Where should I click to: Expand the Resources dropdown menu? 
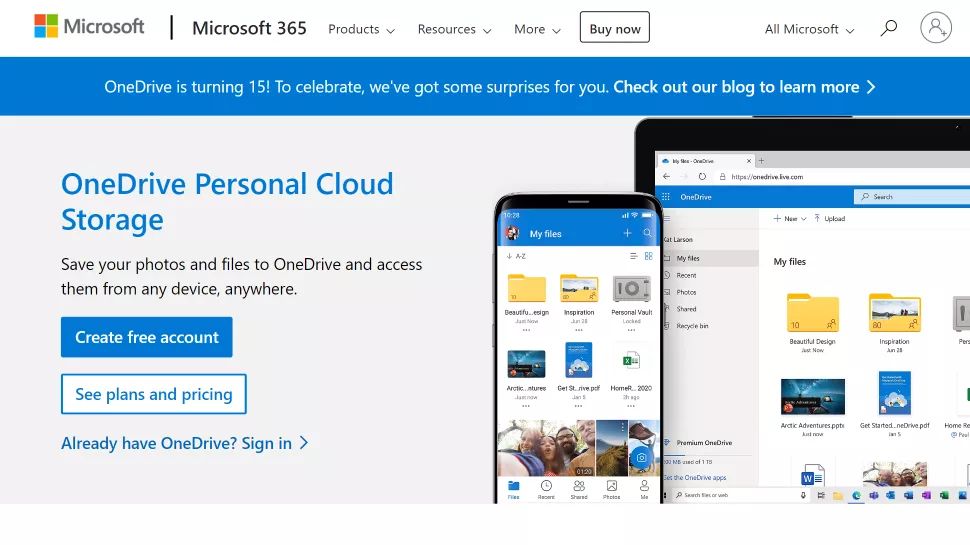pyautogui.click(x=454, y=29)
